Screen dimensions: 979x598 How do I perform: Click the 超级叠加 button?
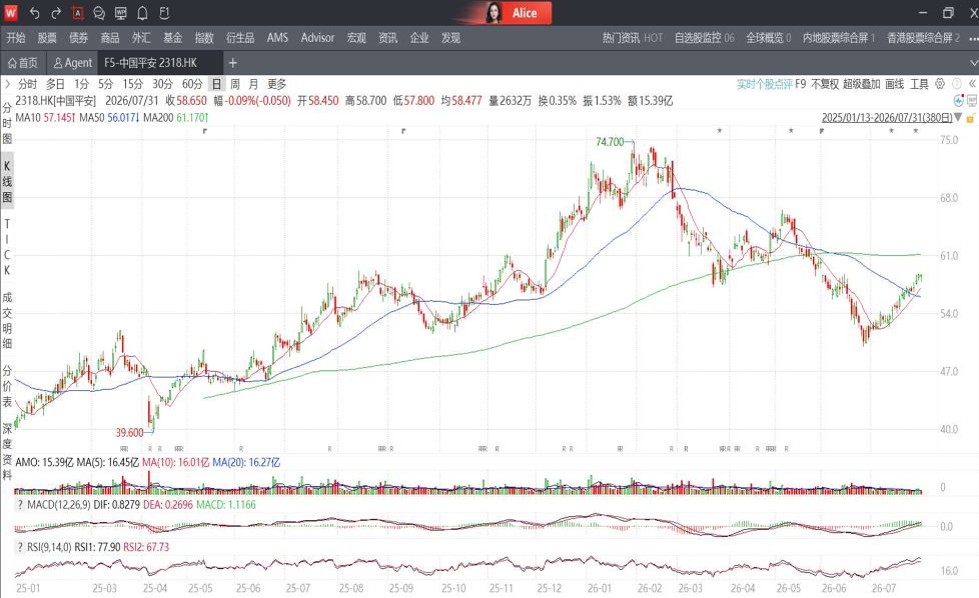click(x=861, y=84)
